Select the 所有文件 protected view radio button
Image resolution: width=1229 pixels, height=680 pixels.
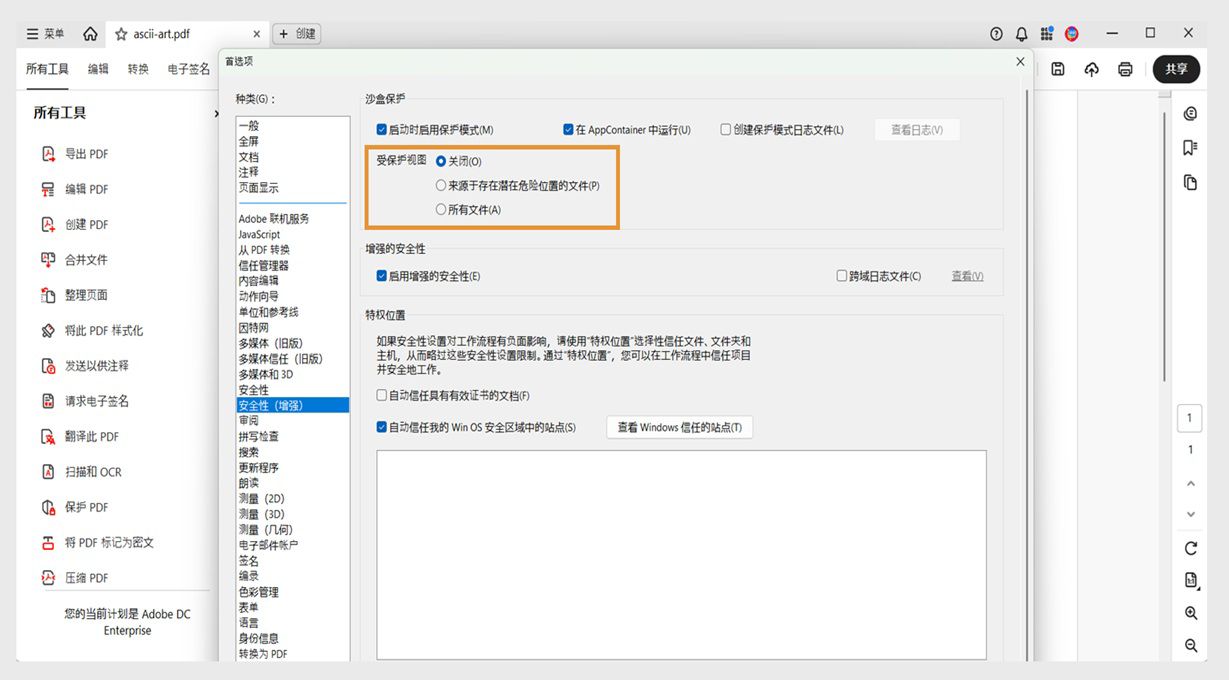point(439,209)
